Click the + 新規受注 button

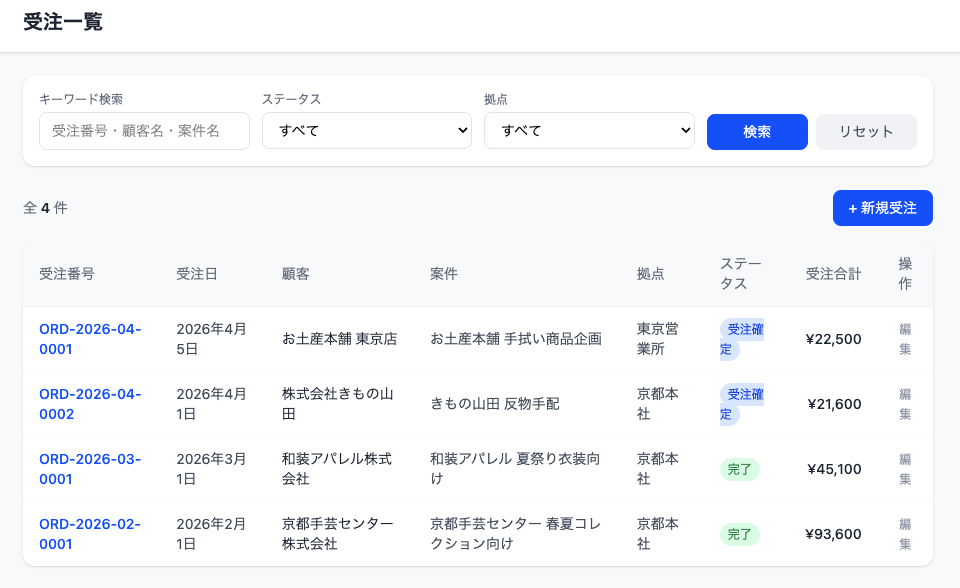point(883,208)
